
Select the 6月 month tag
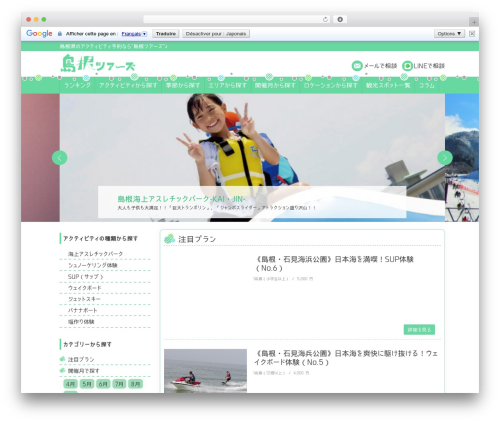tap(103, 384)
